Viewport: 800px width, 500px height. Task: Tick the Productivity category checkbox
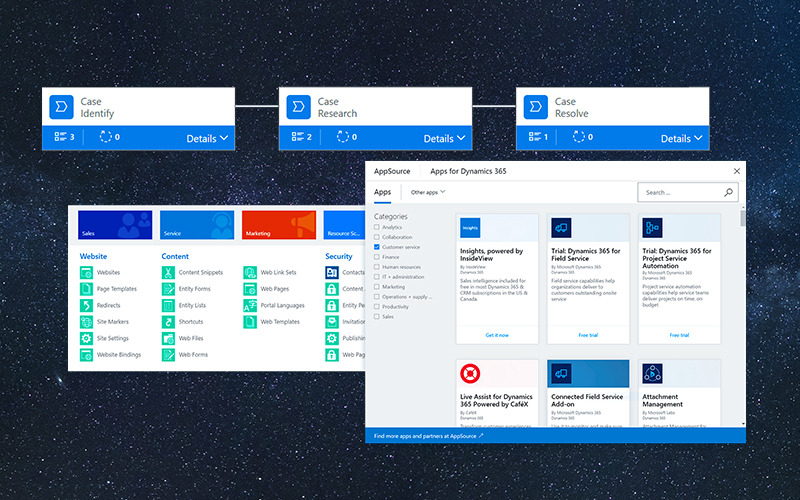[x=377, y=307]
